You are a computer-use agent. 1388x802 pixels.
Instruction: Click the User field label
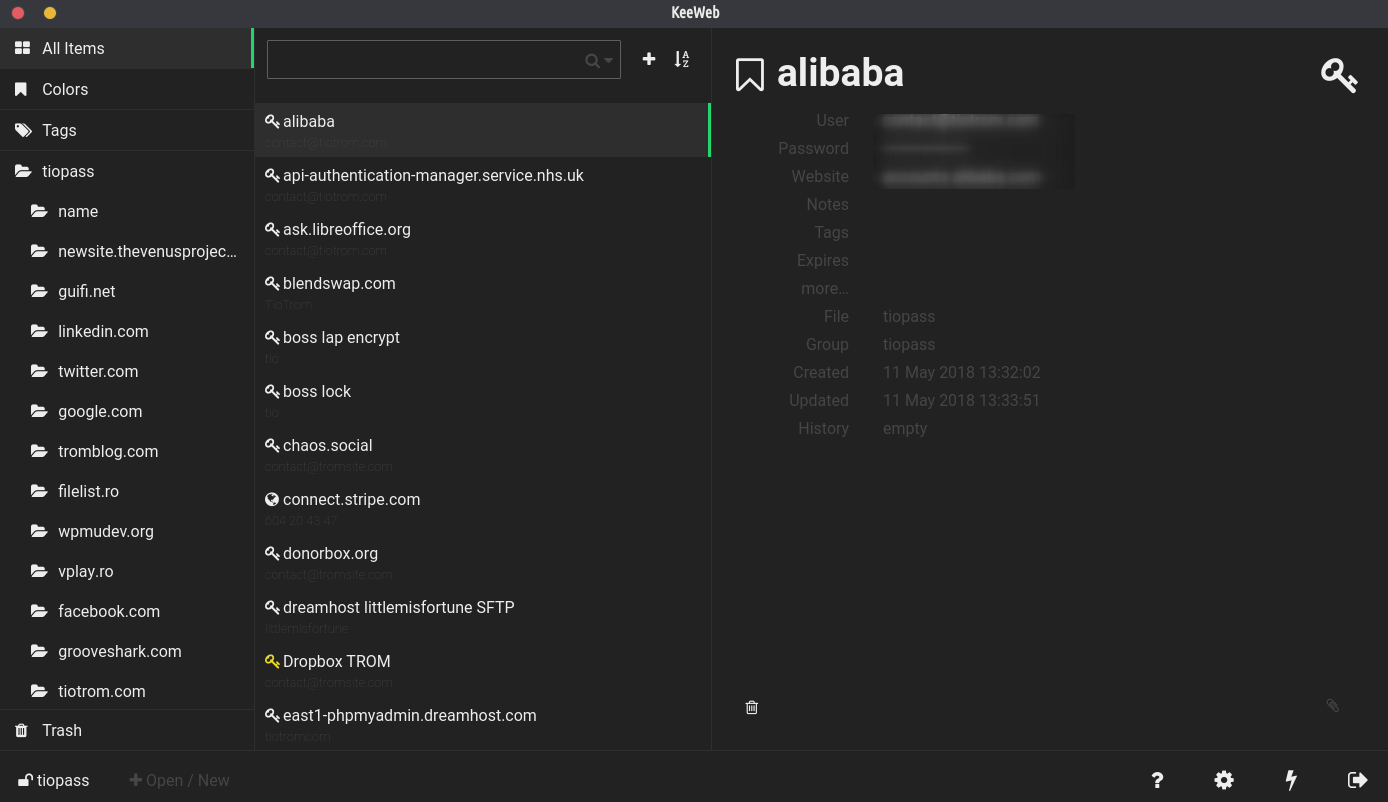[832, 120]
